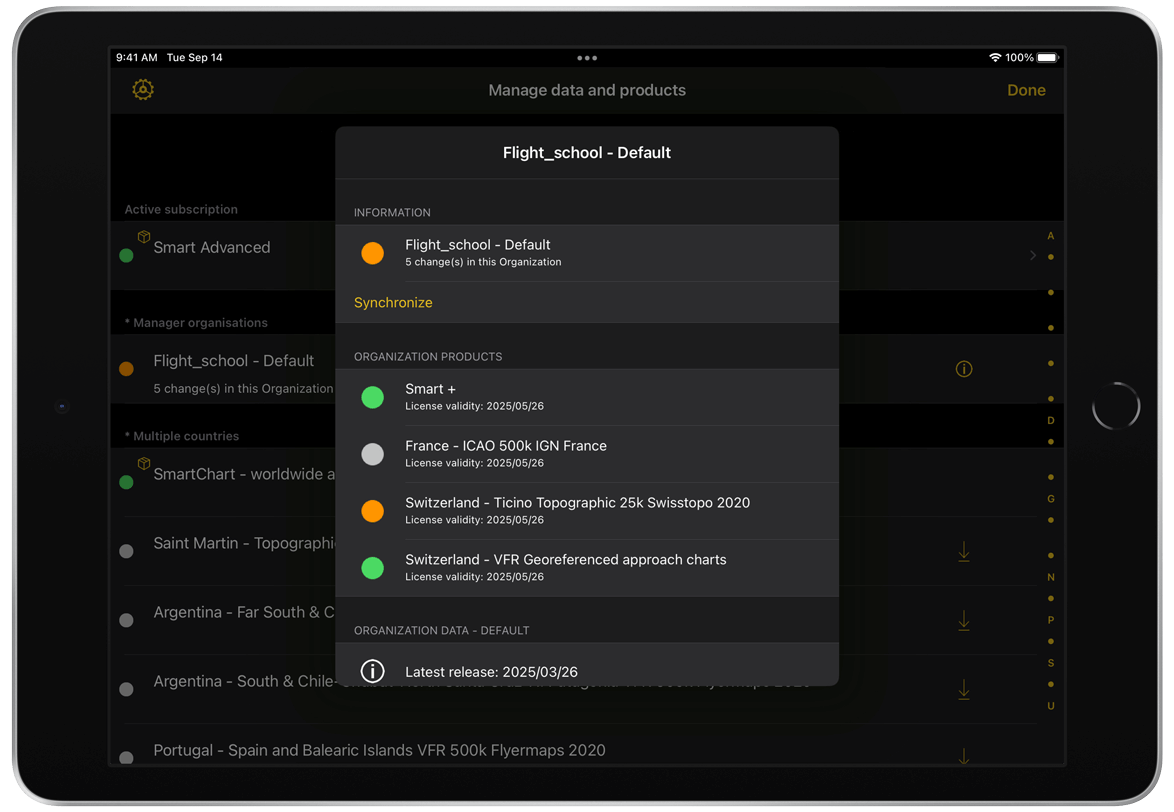Tap the green status dot beside Smart +
This screenshot has width=1174, height=812.
(372, 397)
